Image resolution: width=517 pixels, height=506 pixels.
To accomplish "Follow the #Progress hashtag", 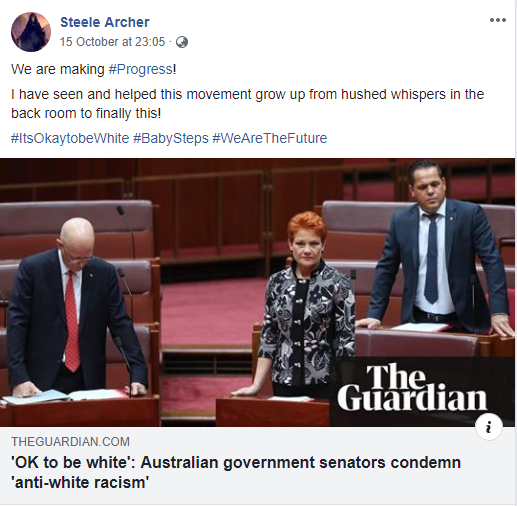I will pyautogui.click(x=140, y=69).
